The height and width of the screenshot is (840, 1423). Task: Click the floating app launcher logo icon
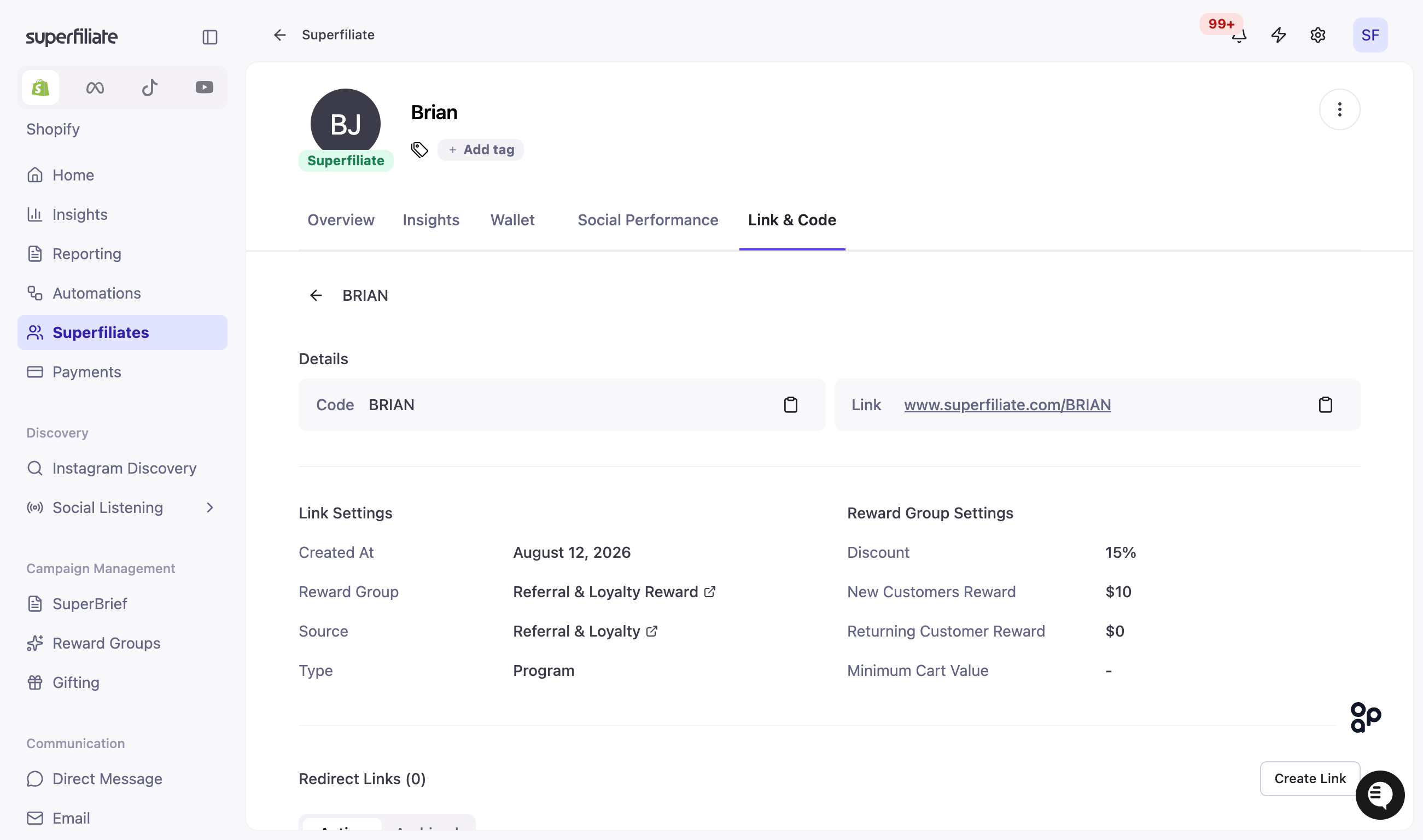point(1364,717)
